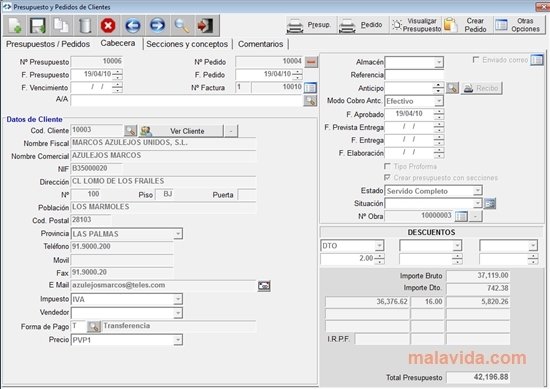Click the lookup icon beside Forma de Pago
The image size is (550, 389).
point(94,327)
